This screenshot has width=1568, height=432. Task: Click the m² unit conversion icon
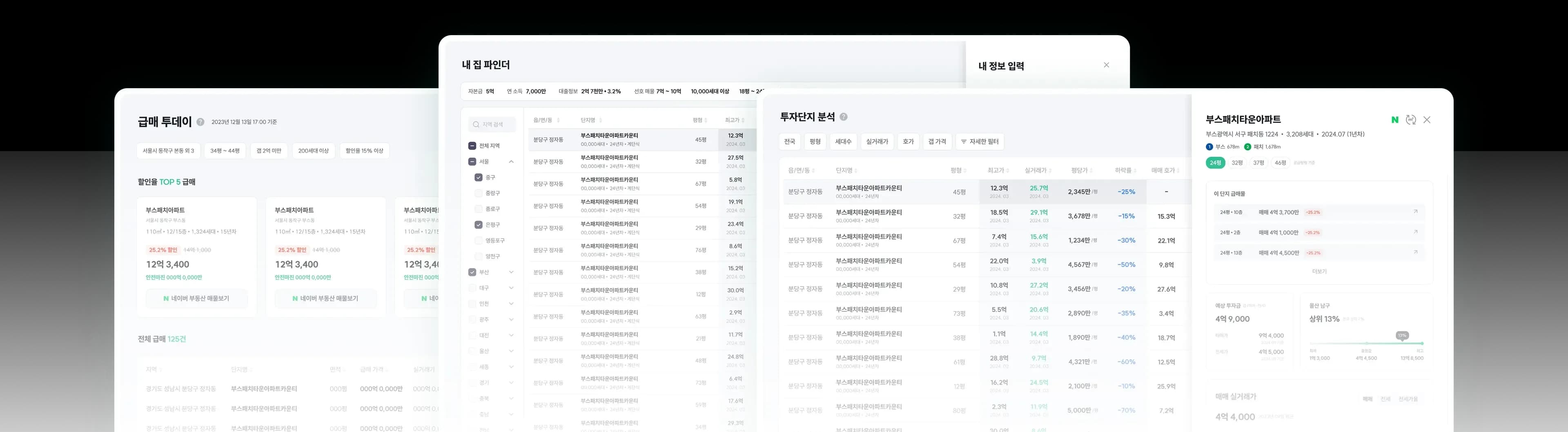[x=1411, y=120]
